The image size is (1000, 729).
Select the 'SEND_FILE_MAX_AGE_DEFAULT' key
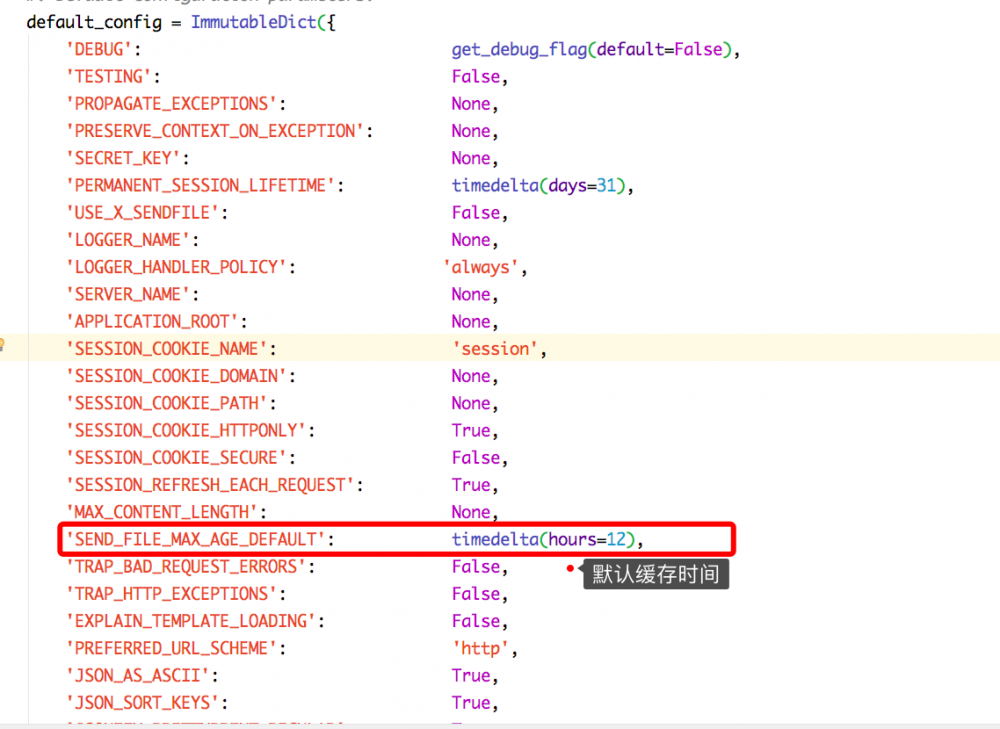[196, 540]
